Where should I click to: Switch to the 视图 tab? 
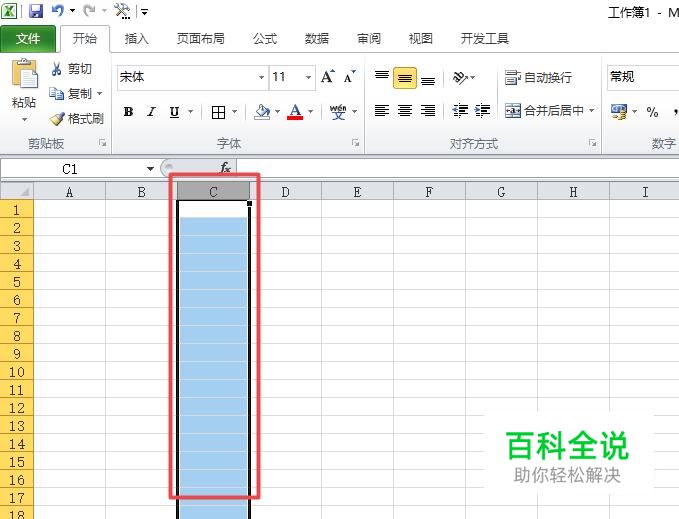[421, 39]
